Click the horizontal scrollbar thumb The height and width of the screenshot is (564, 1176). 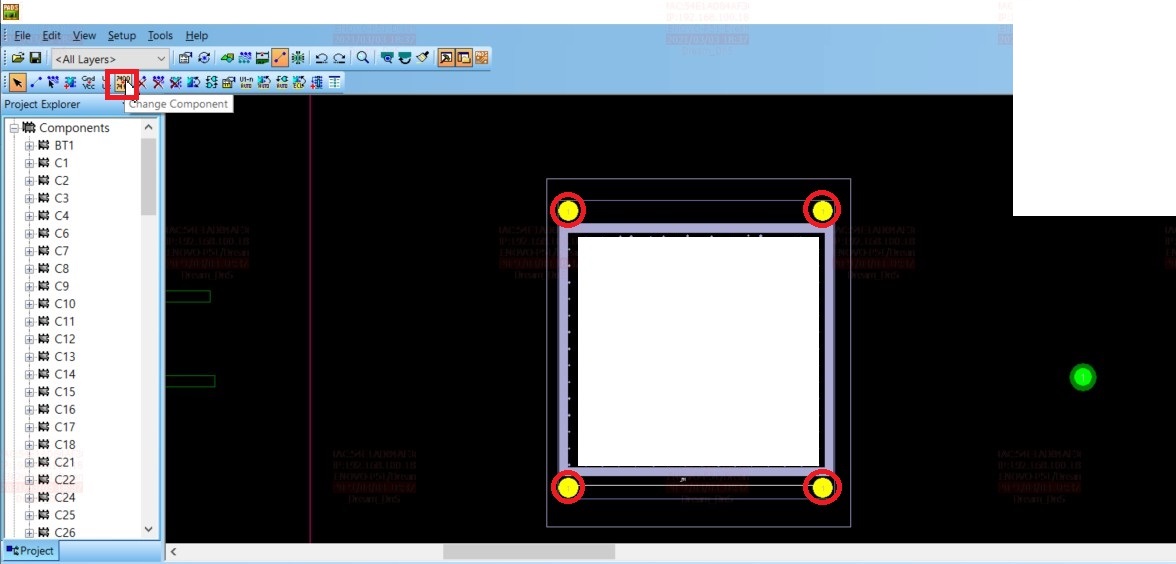[x=529, y=552]
